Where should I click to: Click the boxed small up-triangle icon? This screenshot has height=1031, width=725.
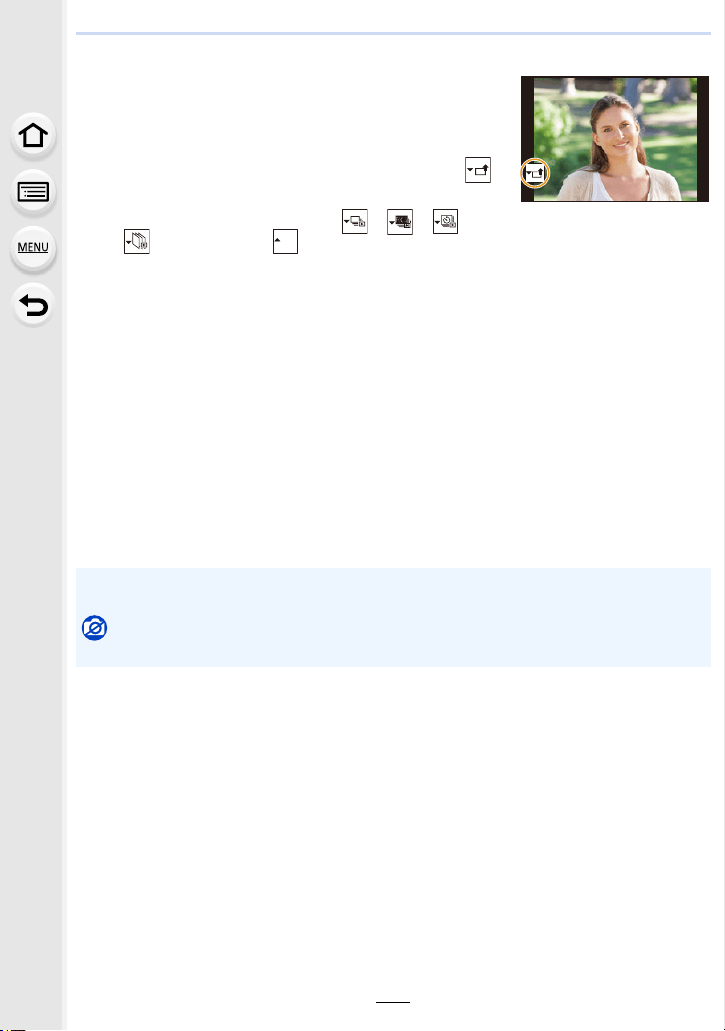(285, 241)
